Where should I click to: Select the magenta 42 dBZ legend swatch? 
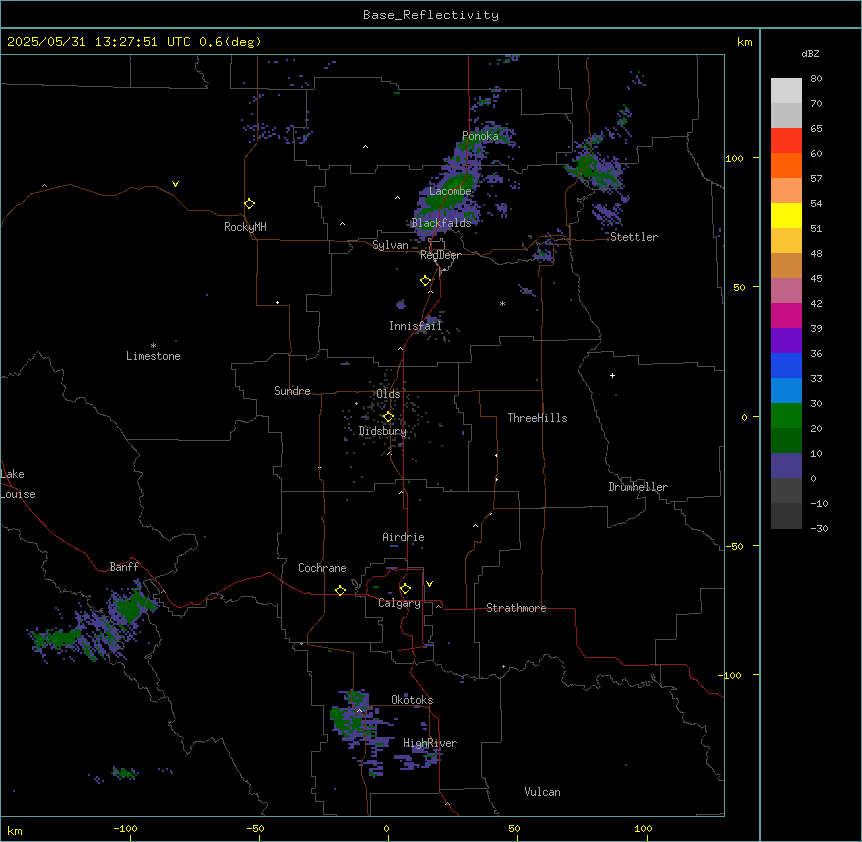(786, 315)
